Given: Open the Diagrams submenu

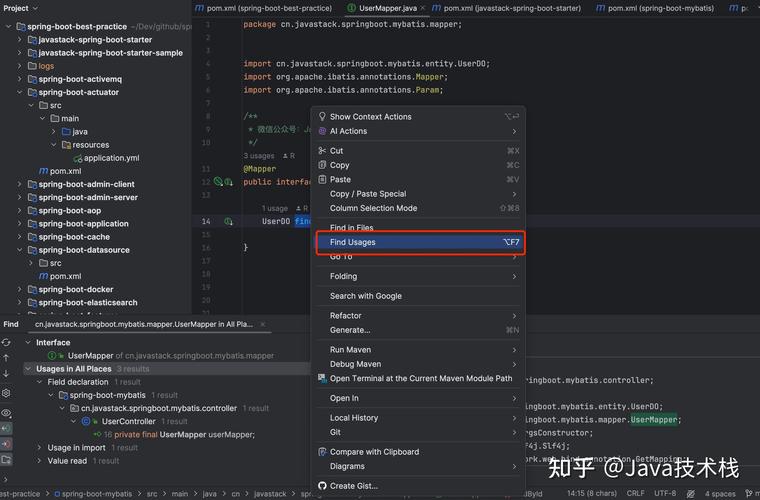Looking at the screenshot, I should click(x=419, y=466).
